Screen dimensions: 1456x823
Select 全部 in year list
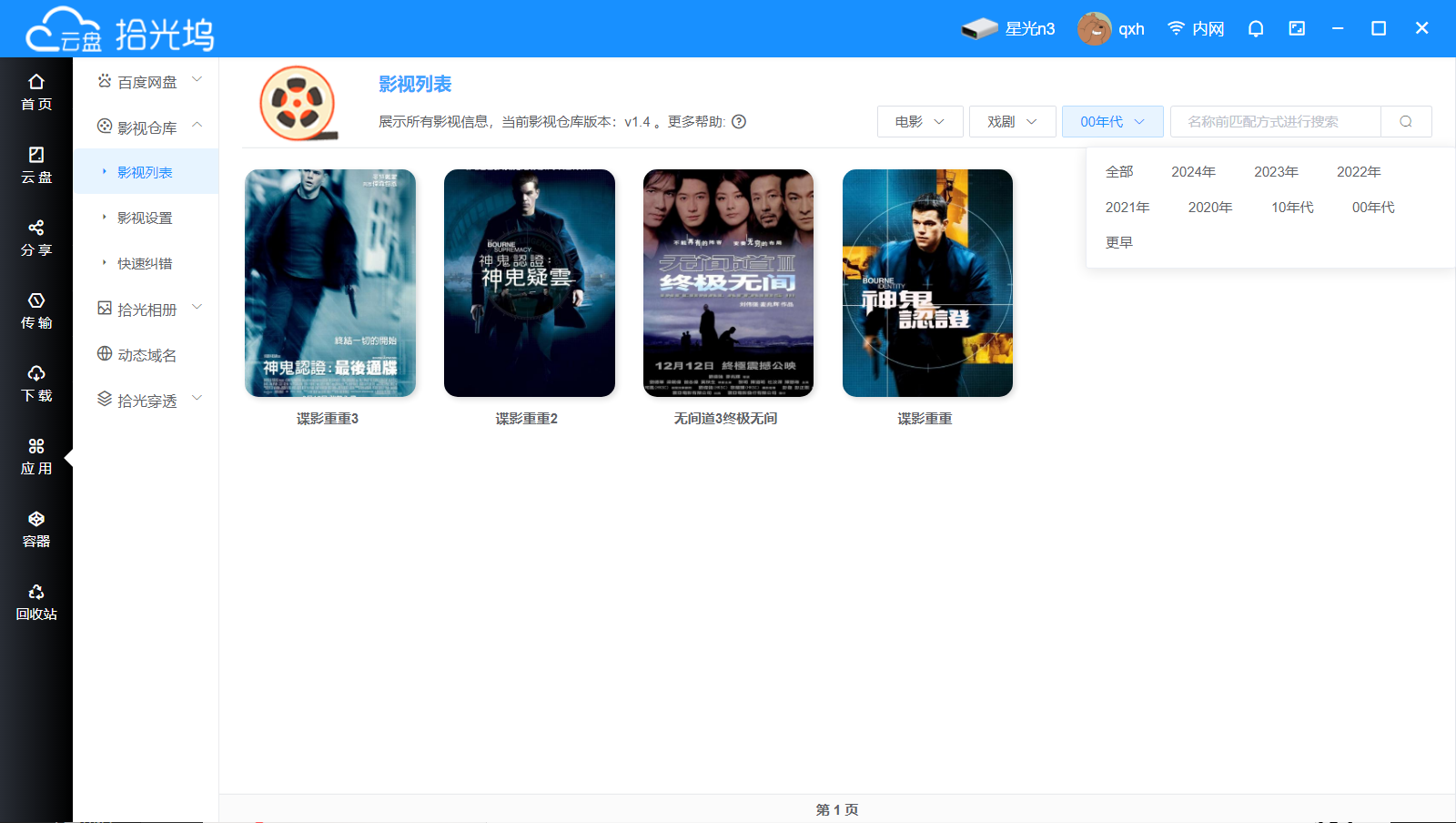pyautogui.click(x=1119, y=172)
